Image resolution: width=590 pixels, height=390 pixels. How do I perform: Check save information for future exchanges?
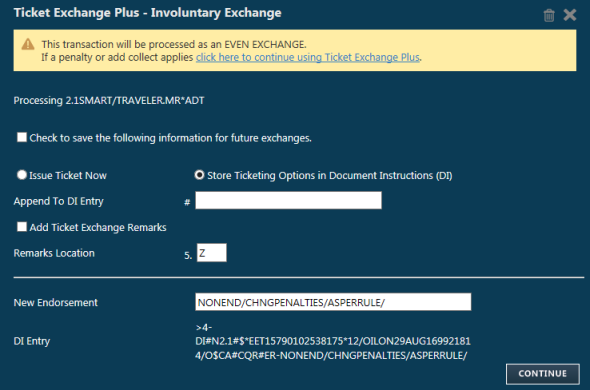point(22,137)
